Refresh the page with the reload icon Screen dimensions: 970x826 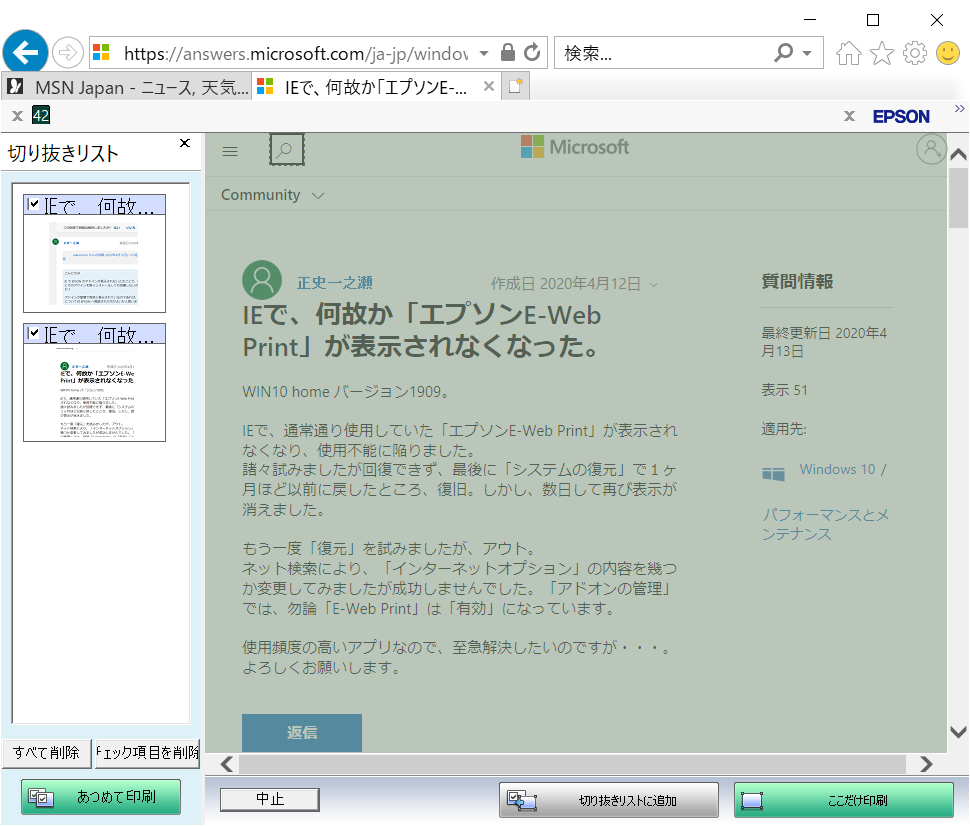pos(532,53)
